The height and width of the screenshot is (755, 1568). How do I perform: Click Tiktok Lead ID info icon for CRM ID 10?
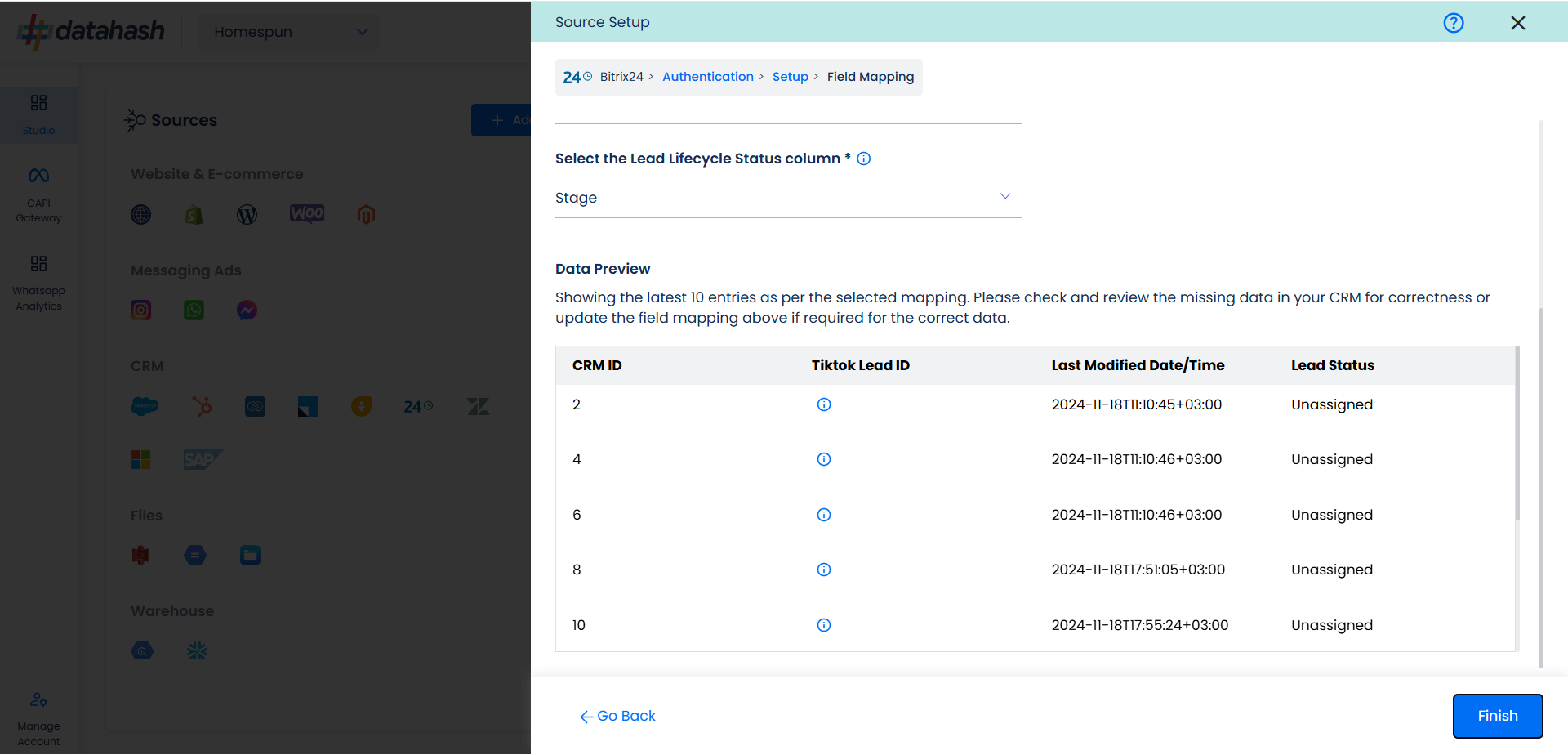(x=824, y=625)
